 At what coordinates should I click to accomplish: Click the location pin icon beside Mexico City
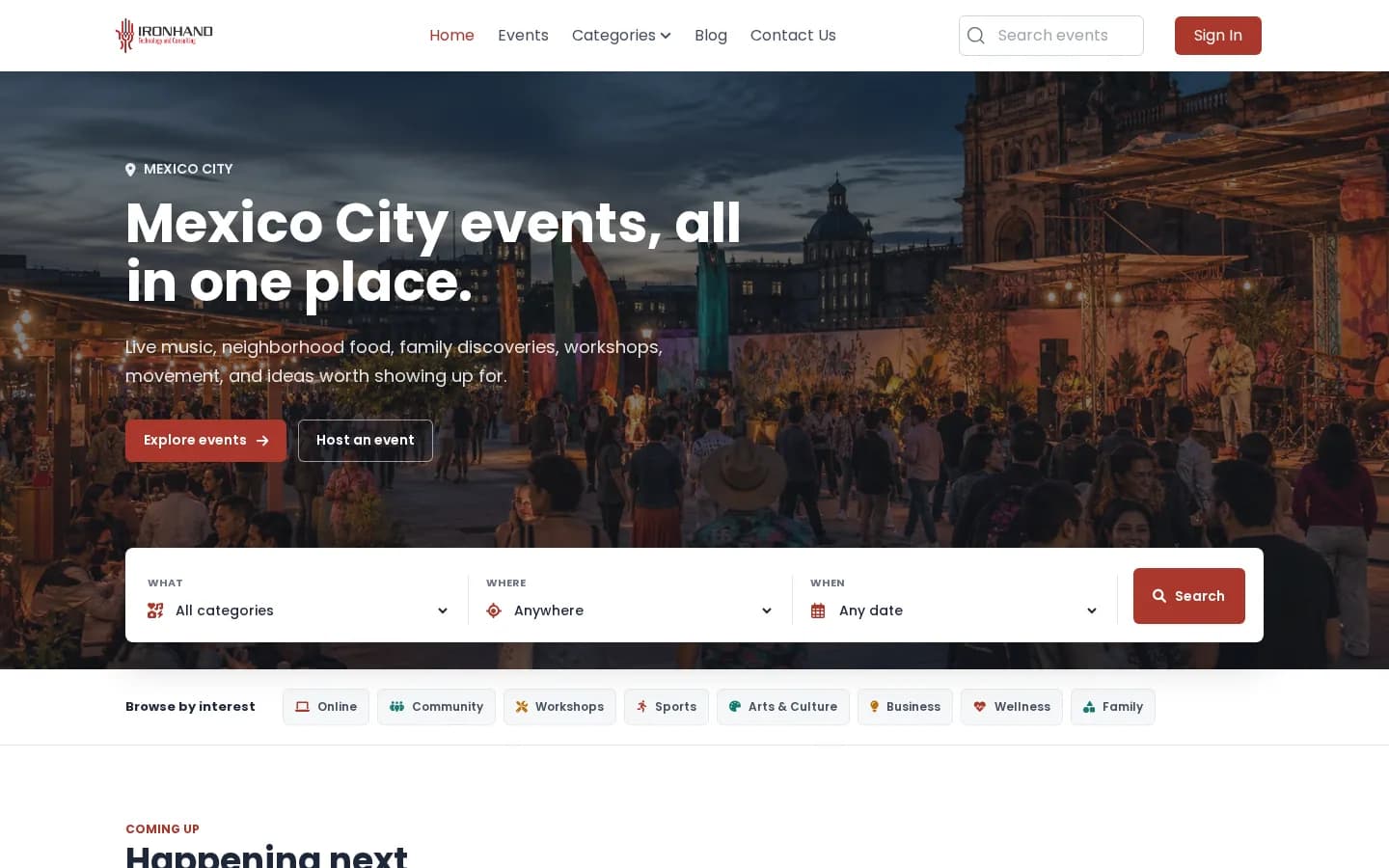pos(130,170)
